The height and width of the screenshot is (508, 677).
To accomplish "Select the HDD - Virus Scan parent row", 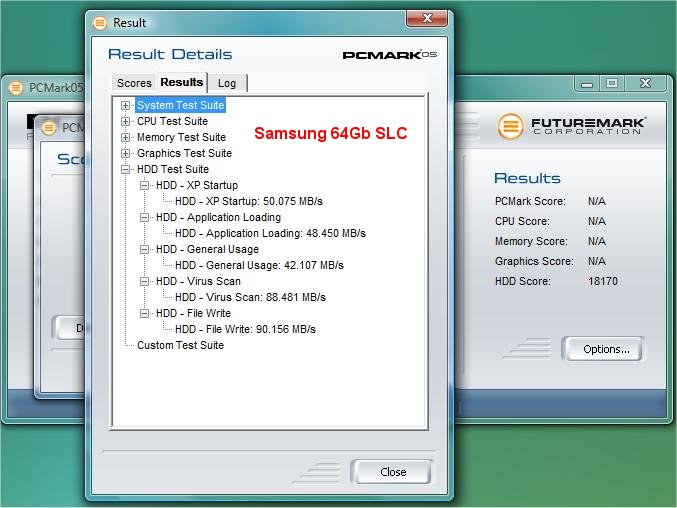I will pyautogui.click(x=198, y=281).
